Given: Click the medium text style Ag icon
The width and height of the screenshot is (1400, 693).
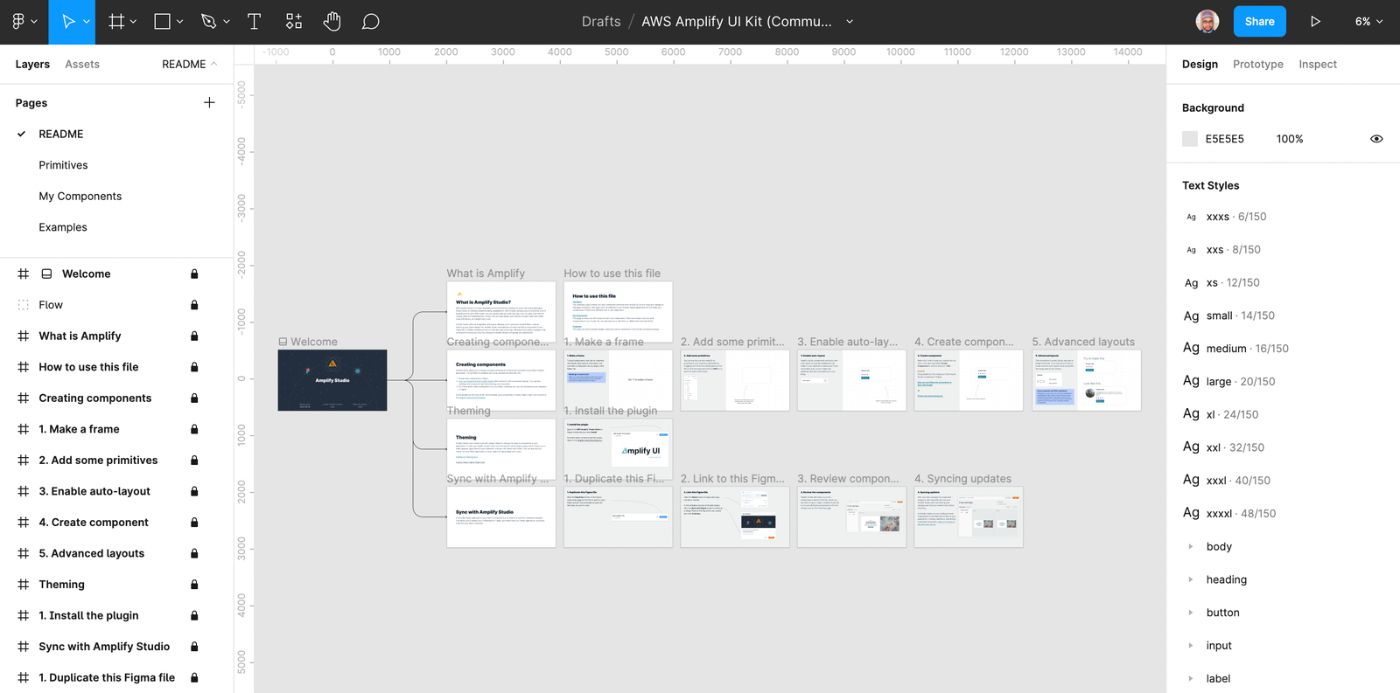Looking at the screenshot, I should tap(1191, 348).
